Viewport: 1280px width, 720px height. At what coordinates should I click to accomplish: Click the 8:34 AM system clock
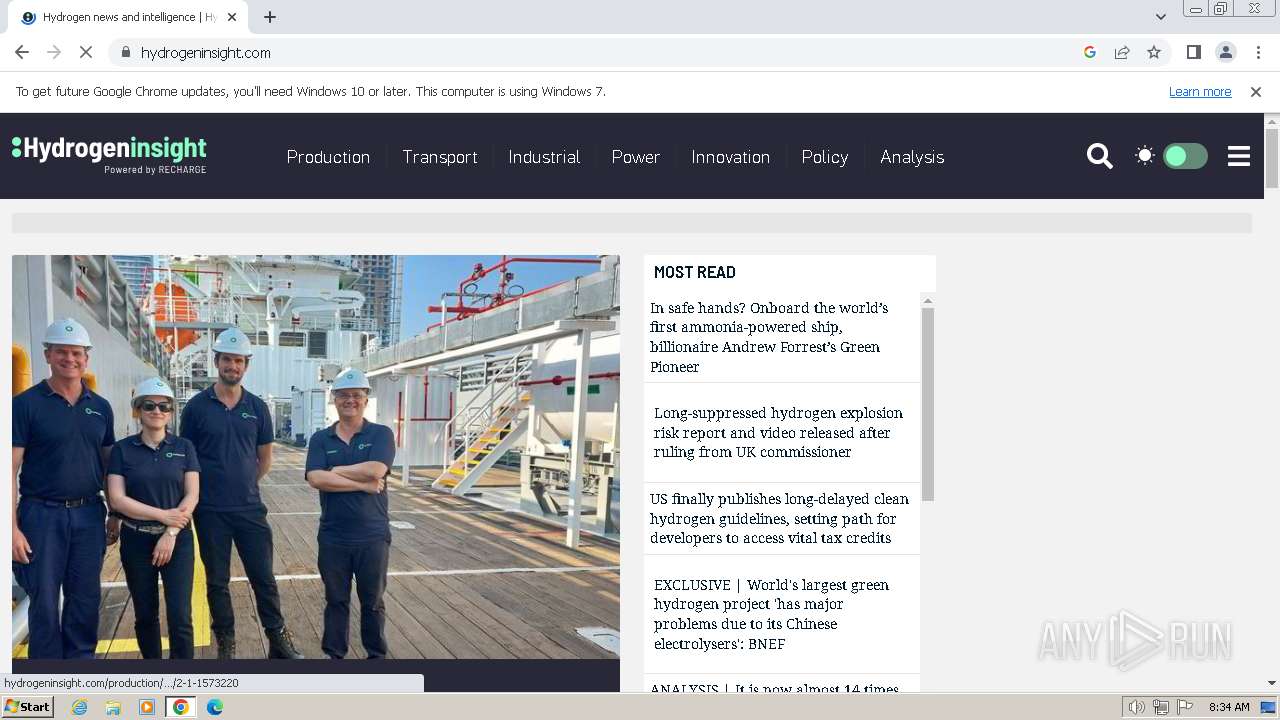[1229, 707]
